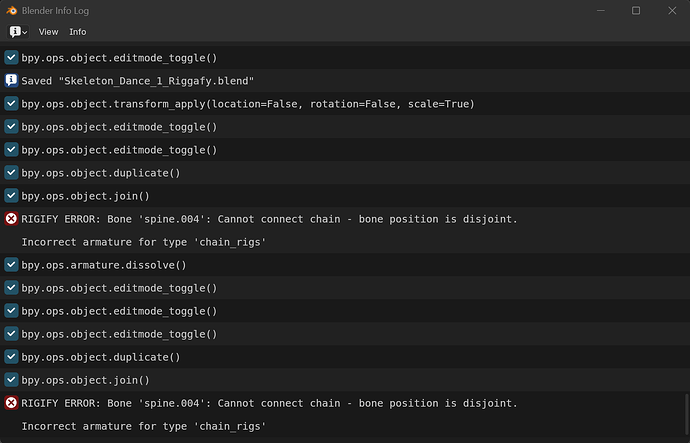
Task: Open the Info menu
Action: (77, 32)
